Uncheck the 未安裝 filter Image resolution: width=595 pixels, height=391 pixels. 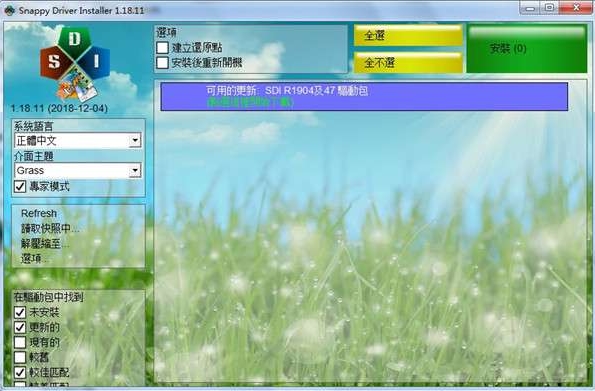pos(20,312)
